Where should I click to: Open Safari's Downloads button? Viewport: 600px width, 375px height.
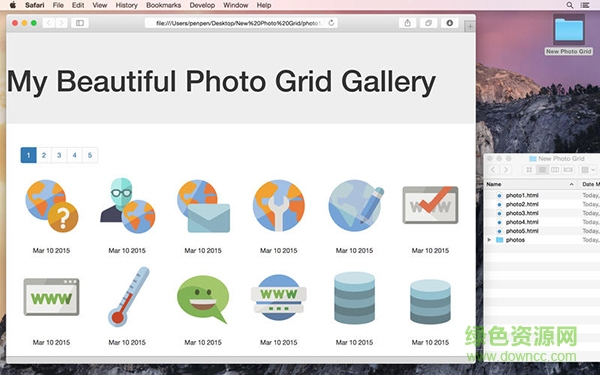(450, 23)
